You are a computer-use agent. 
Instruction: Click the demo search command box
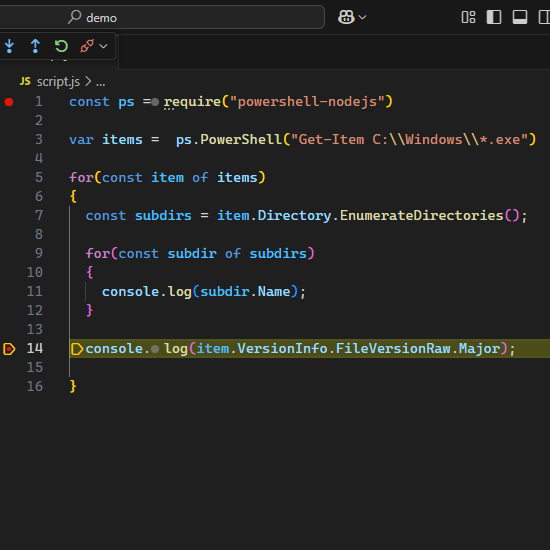[x=162, y=17]
